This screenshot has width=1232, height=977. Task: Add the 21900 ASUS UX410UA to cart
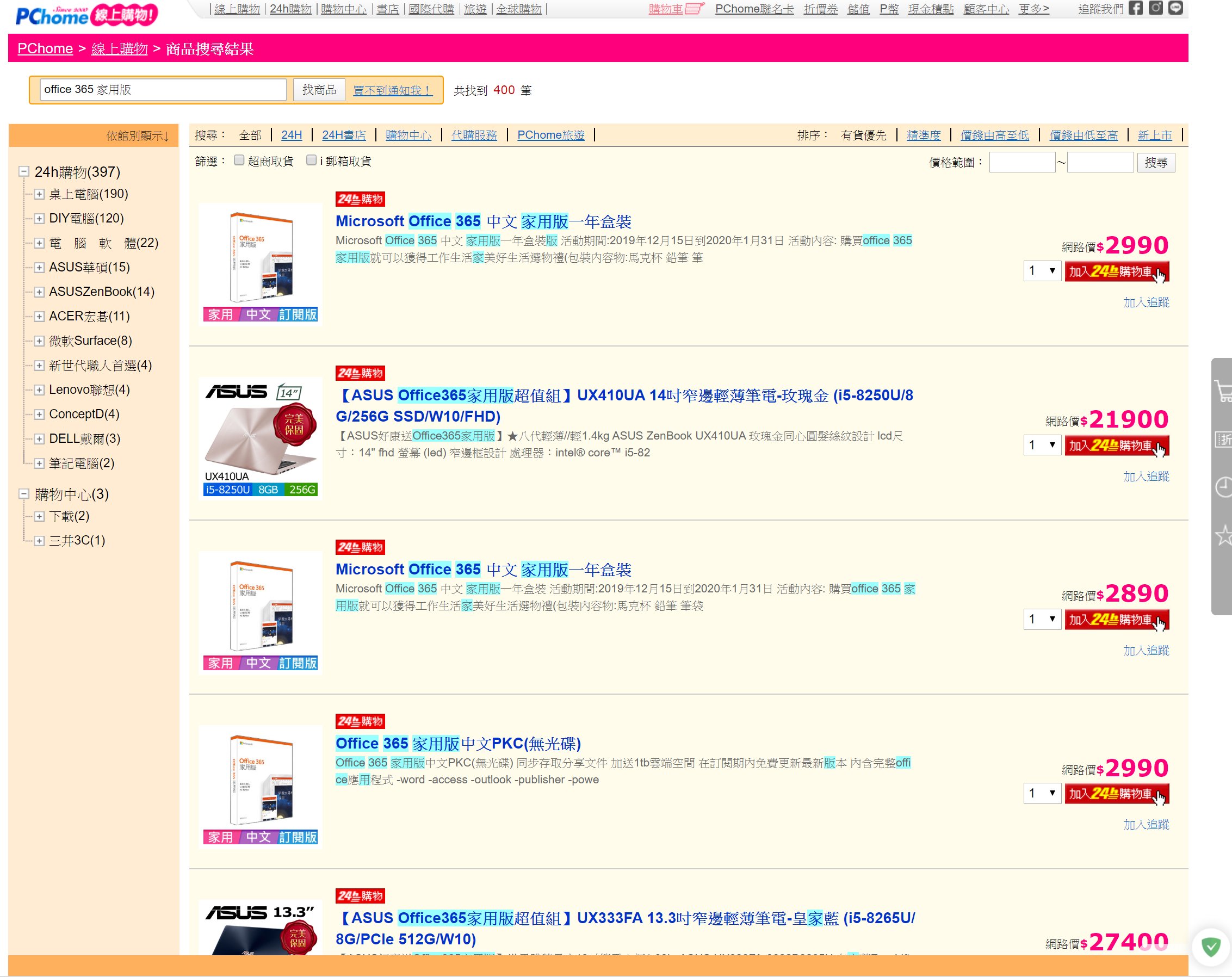pyautogui.click(x=1116, y=445)
